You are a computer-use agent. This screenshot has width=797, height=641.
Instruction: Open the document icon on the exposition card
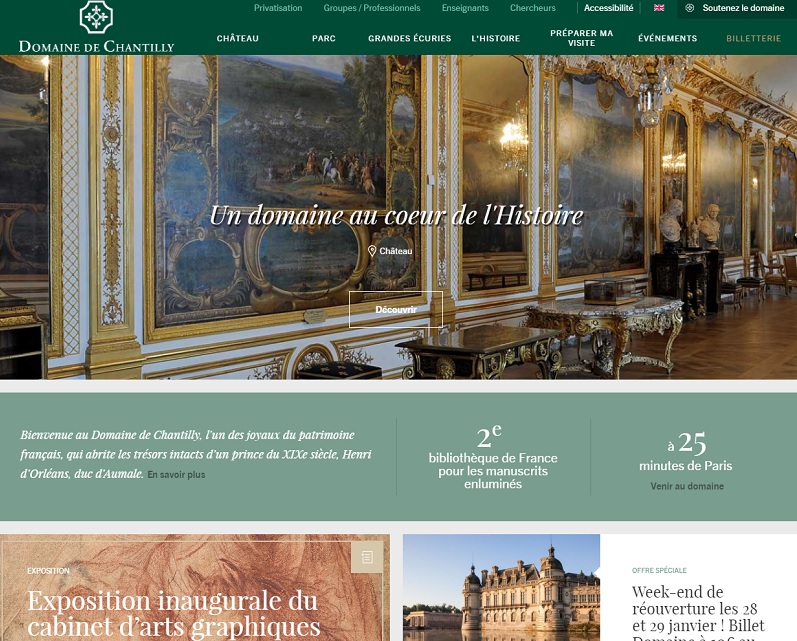(366, 557)
